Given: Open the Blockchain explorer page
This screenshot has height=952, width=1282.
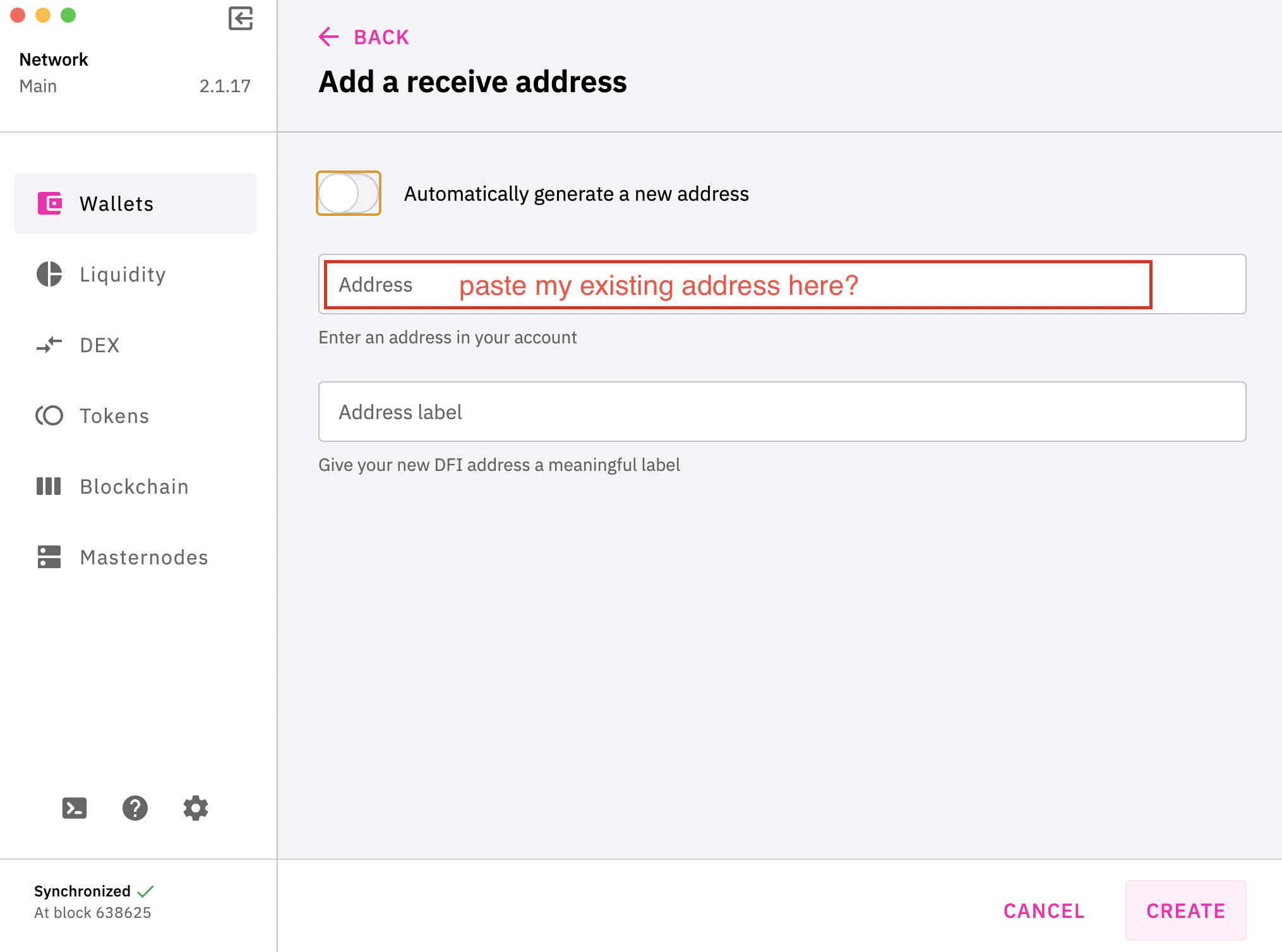Looking at the screenshot, I should tap(135, 486).
